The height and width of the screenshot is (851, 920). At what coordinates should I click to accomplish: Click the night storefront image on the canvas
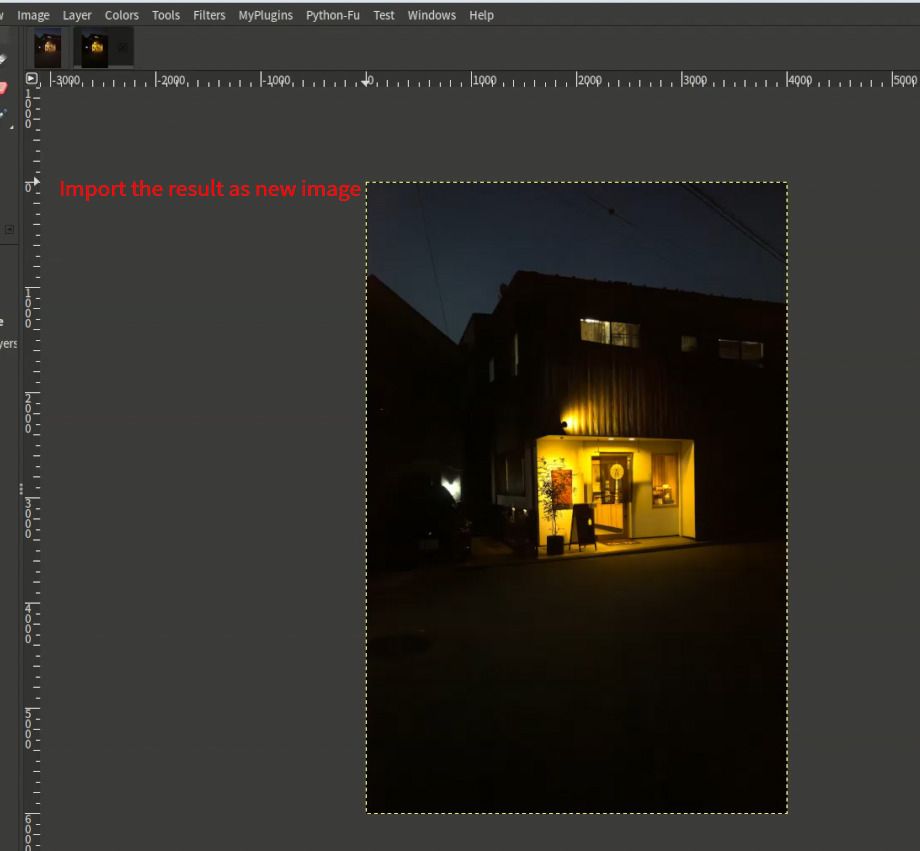576,497
